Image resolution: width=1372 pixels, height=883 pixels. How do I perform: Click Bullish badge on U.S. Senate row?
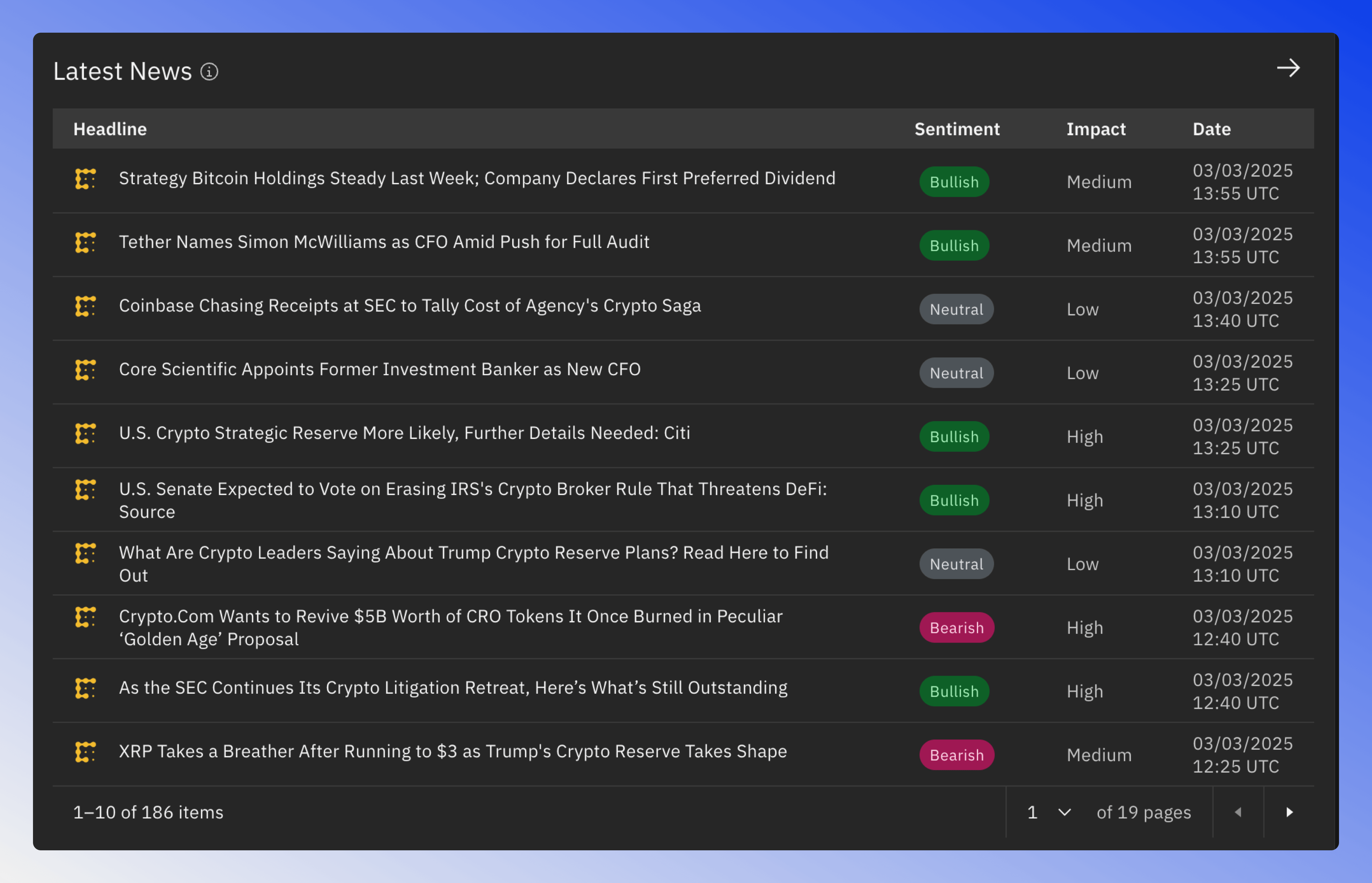pos(954,500)
